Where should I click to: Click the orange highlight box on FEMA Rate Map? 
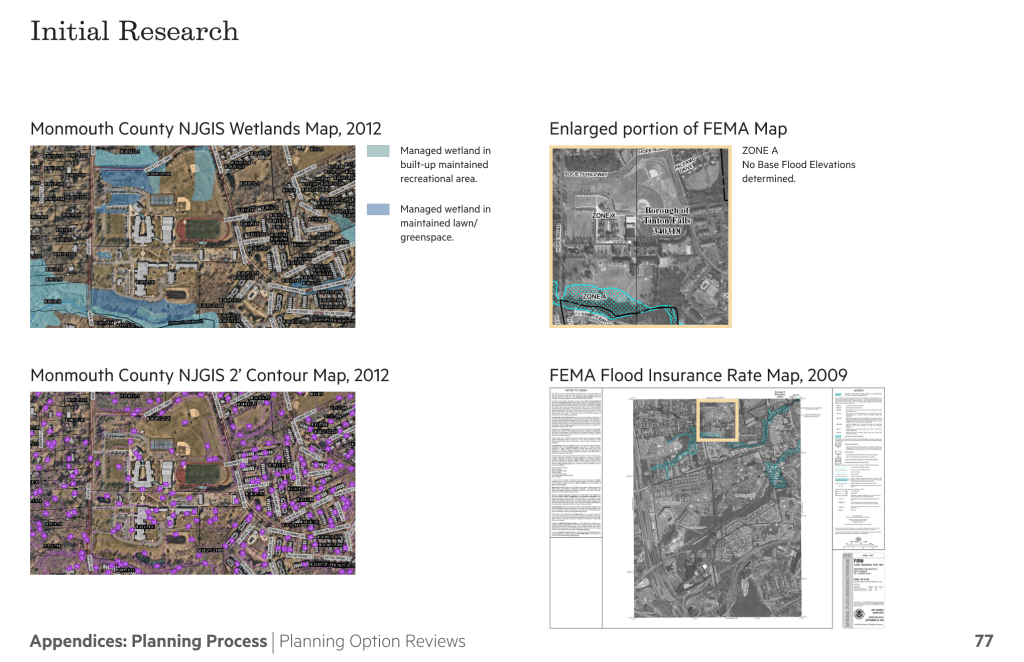click(716, 420)
